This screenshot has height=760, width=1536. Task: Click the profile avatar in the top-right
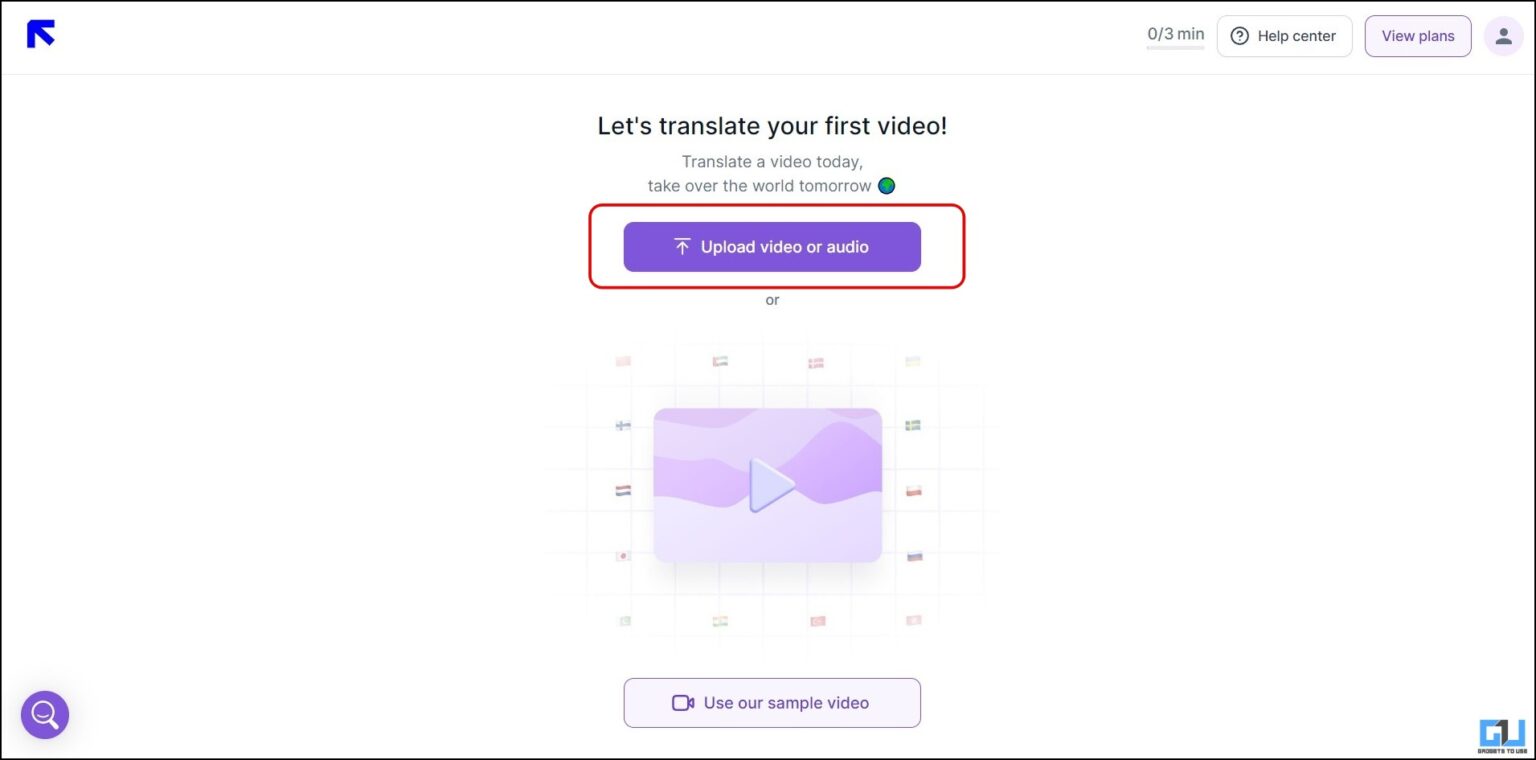[1502, 35]
